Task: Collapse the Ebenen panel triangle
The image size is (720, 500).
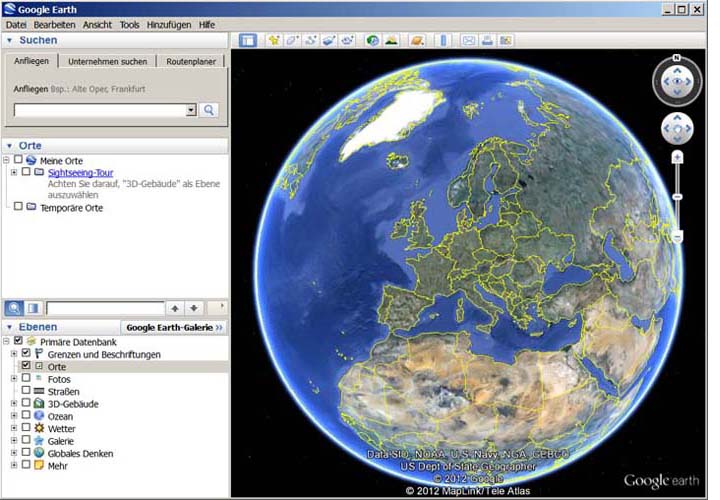Action: pyautogui.click(x=10, y=327)
